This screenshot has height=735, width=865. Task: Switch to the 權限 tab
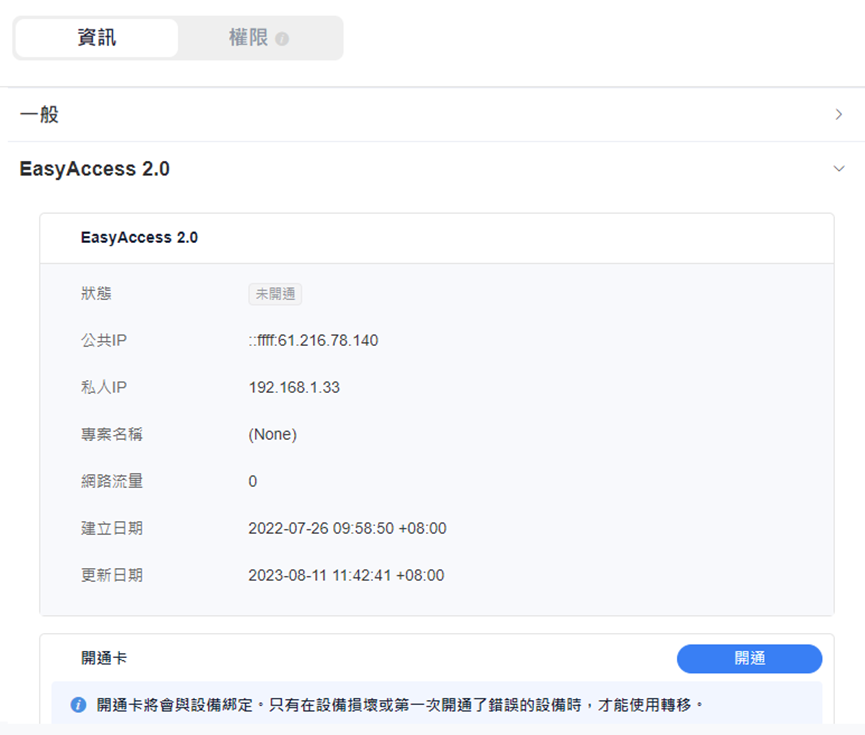click(259, 38)
